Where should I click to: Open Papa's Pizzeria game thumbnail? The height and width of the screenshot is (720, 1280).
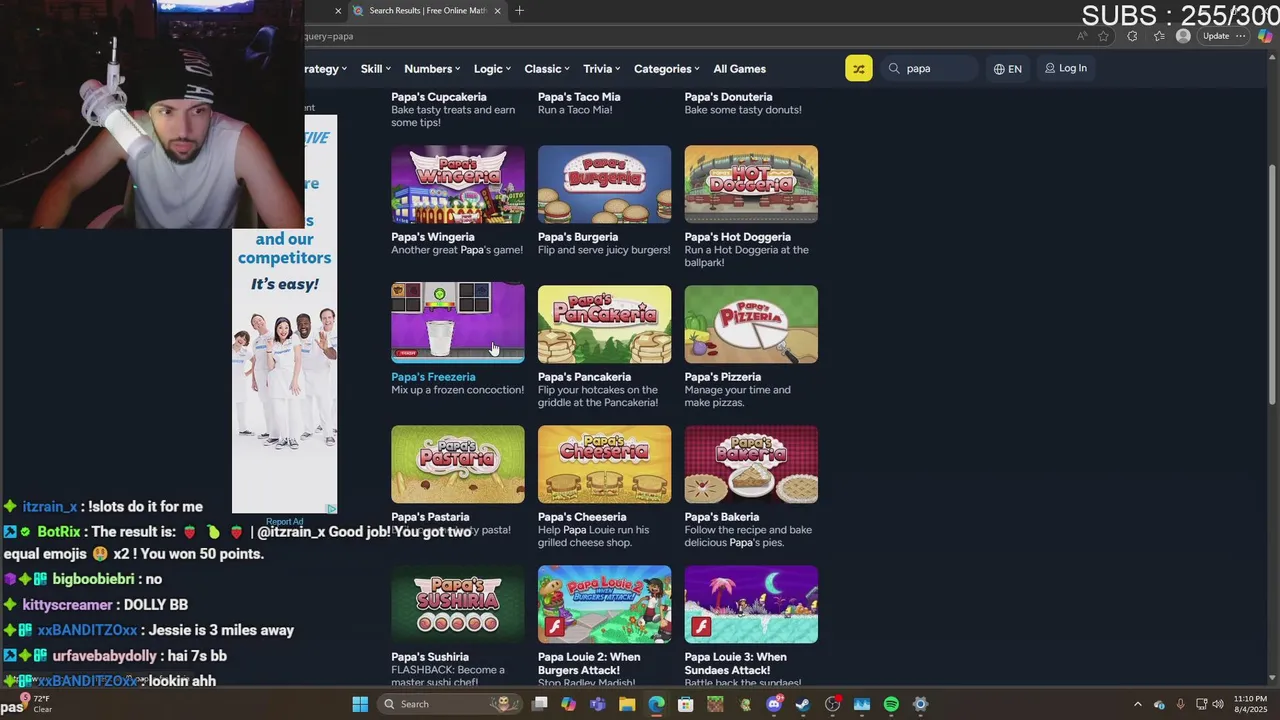pos(751,324)
